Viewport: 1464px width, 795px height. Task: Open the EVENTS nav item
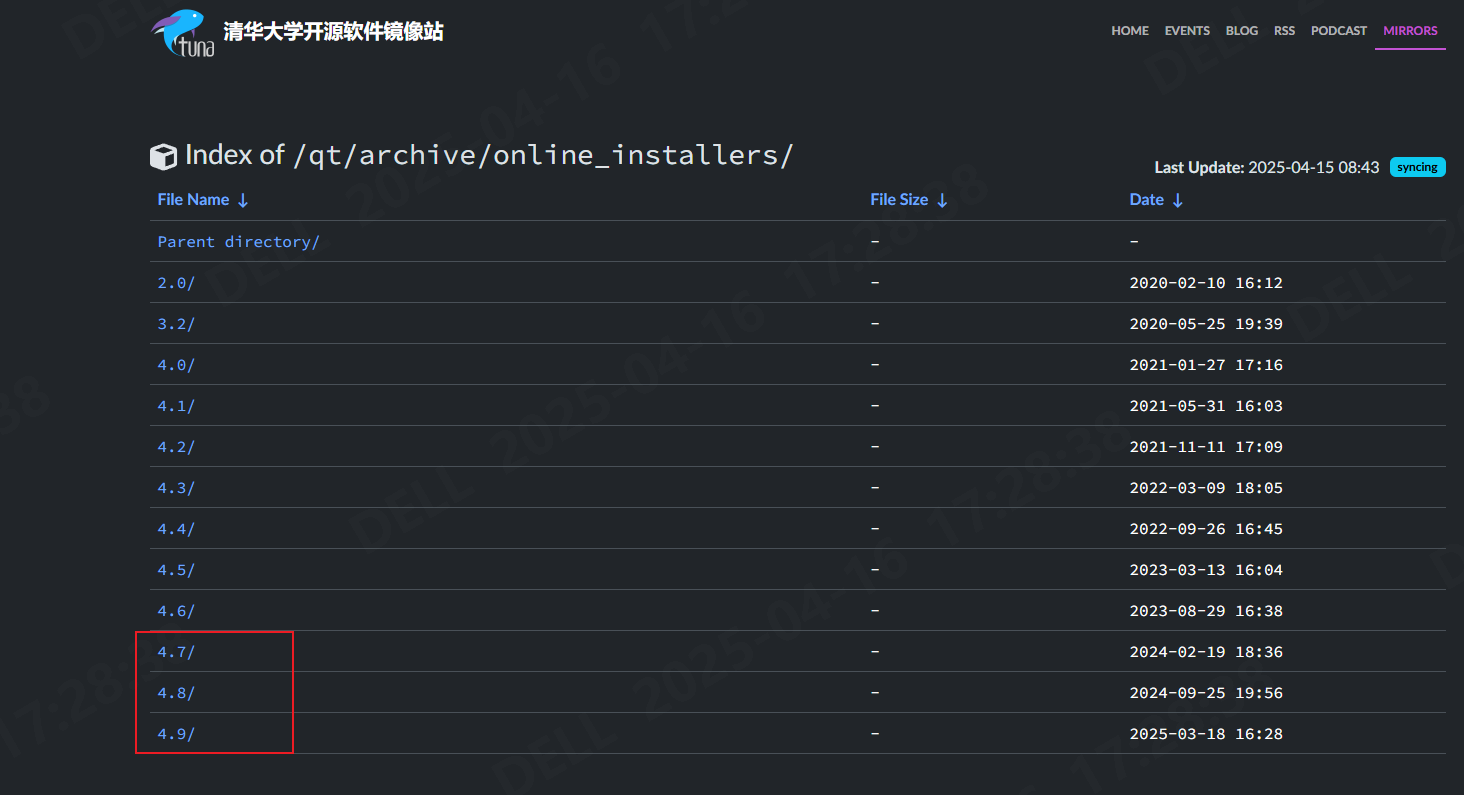coord(1187,31)
